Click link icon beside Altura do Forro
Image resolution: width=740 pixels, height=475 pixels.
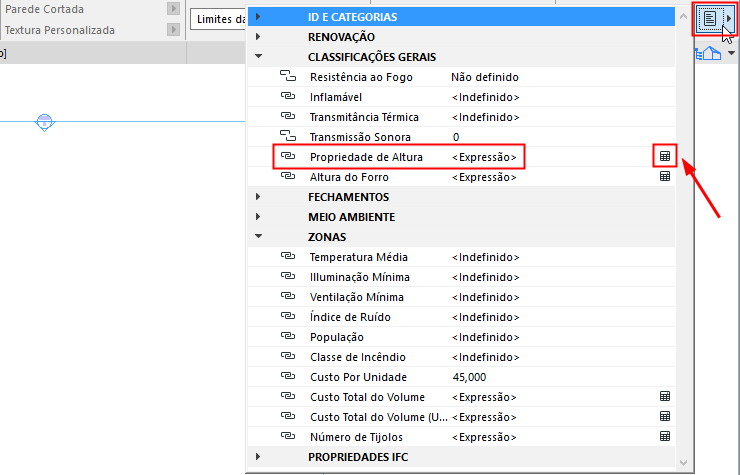point(288,176)
